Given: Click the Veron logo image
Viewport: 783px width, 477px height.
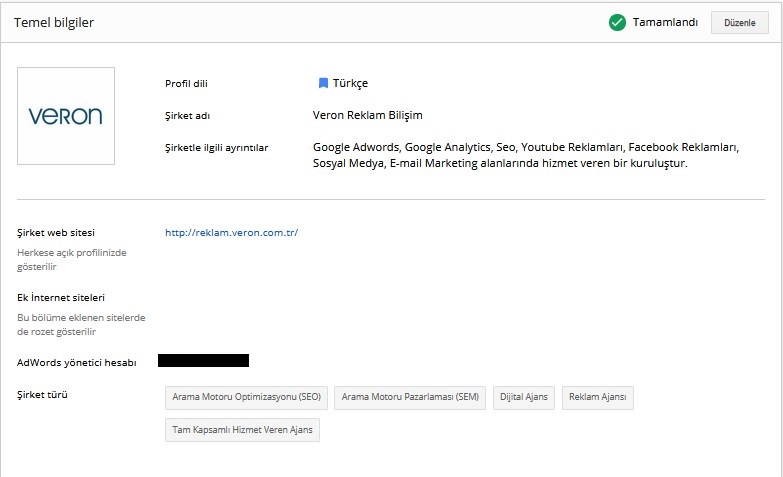Looking at the screenshot, I should (66, 116).
